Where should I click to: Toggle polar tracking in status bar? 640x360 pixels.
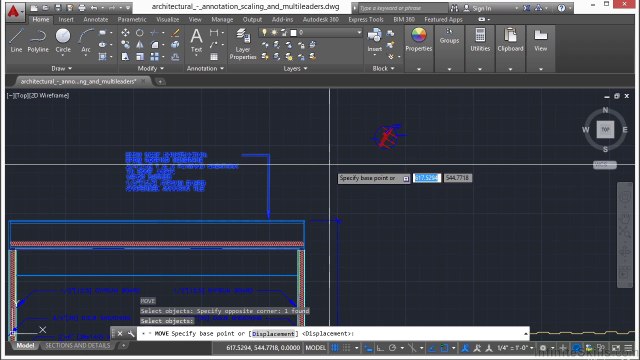pos(392,348)
